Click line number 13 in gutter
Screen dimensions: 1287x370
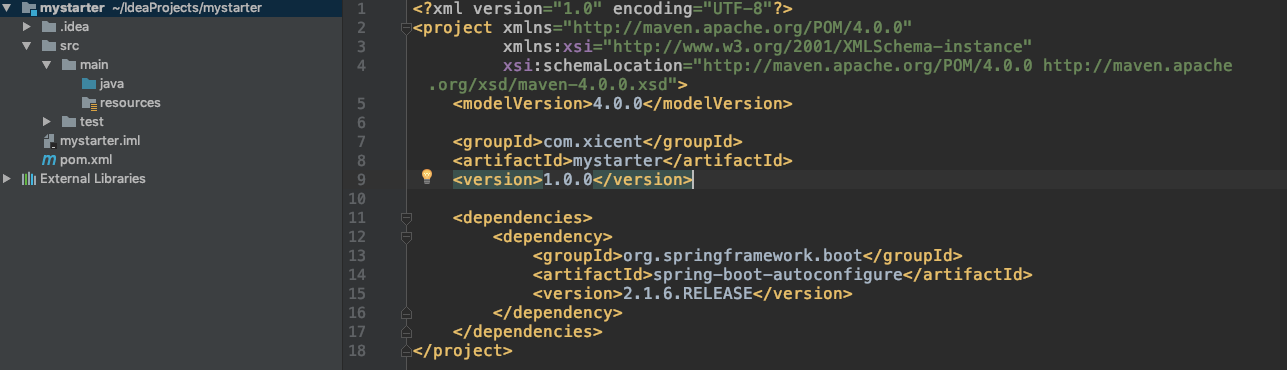coord(357,255)
